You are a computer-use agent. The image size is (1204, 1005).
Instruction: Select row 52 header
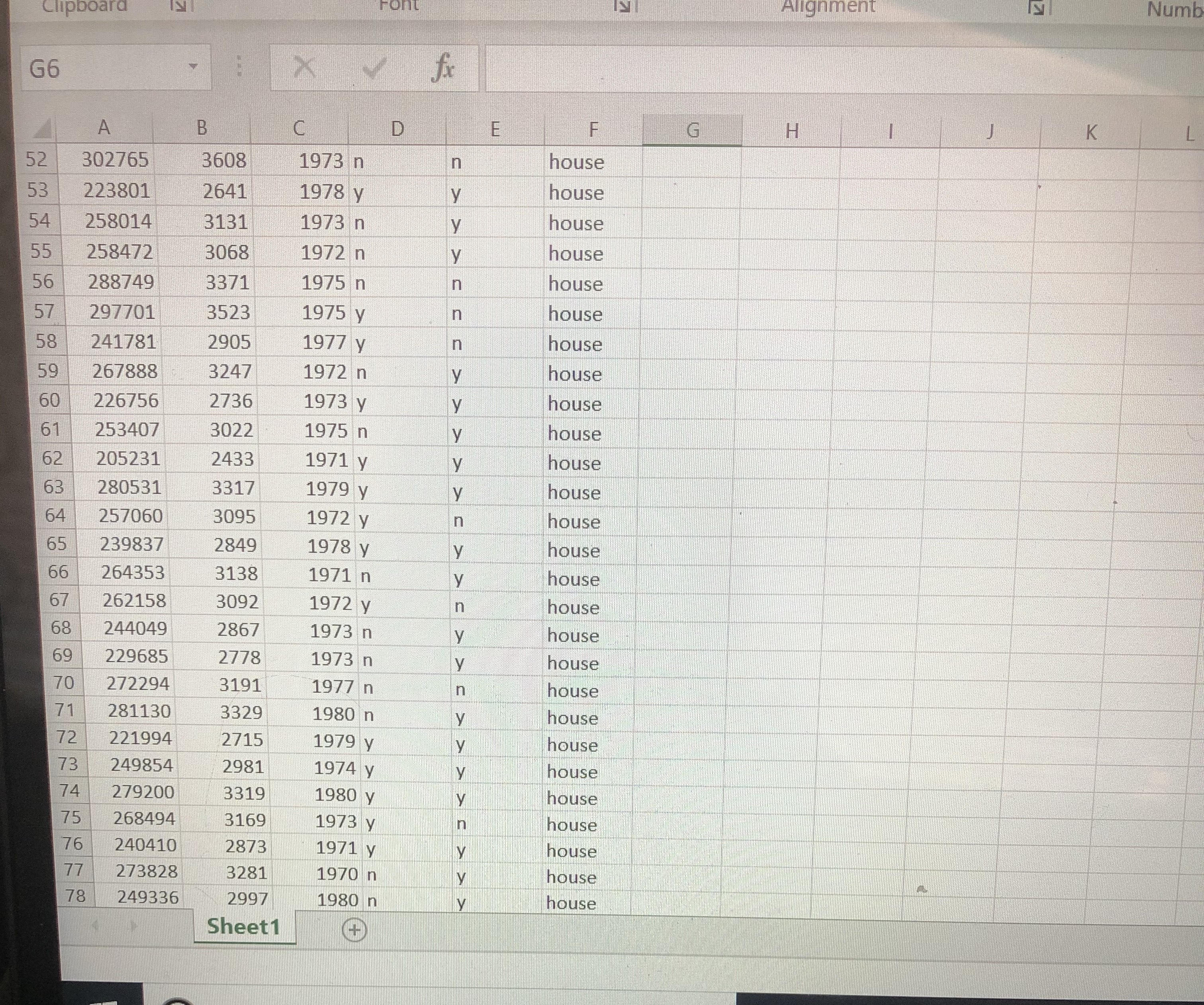[37, 159]
